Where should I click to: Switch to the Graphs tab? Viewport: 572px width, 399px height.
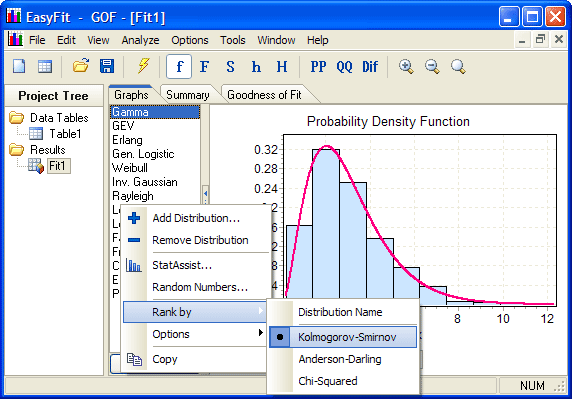point(131,95)
